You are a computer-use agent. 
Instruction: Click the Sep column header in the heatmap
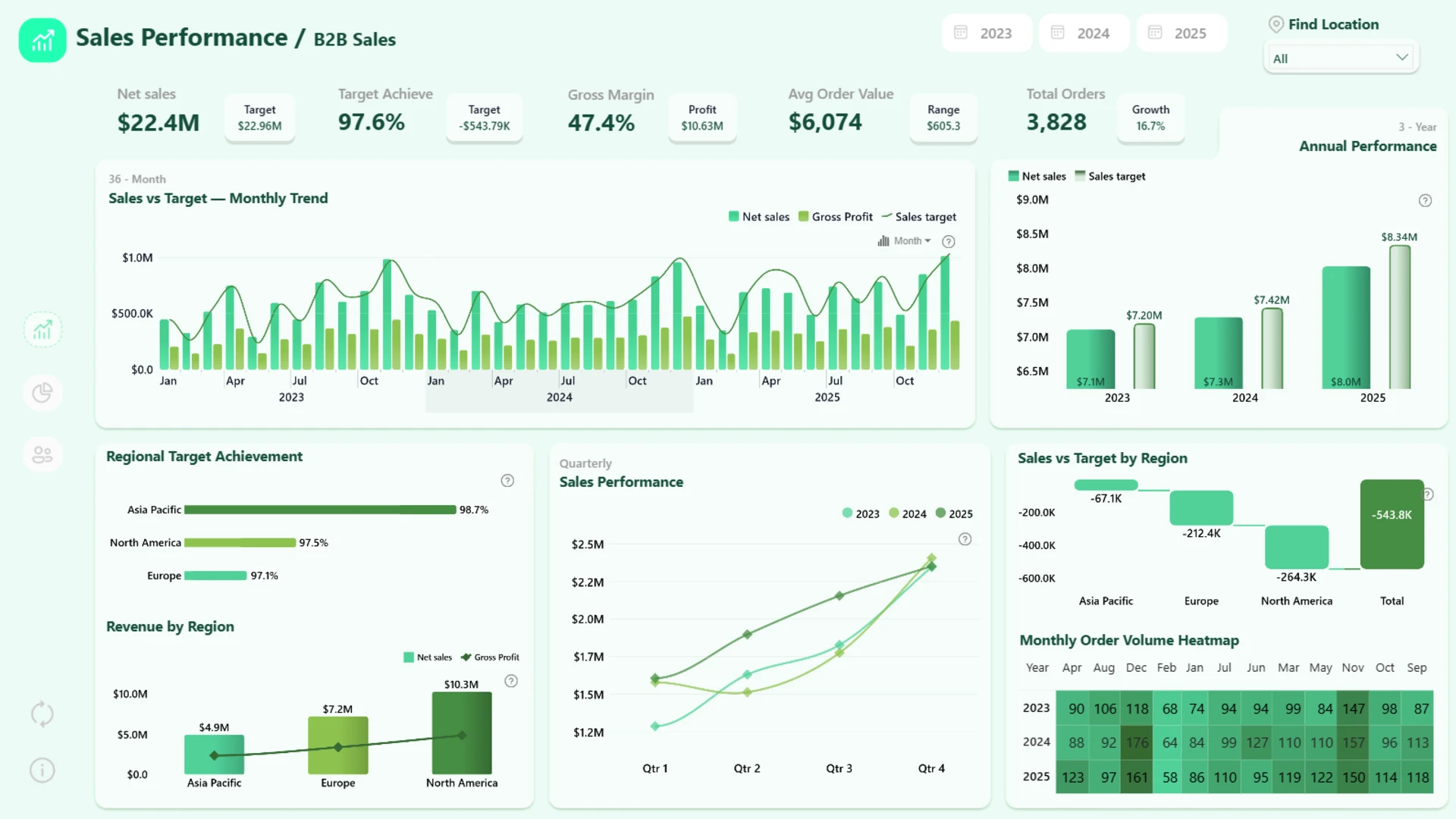[1417, 667]
